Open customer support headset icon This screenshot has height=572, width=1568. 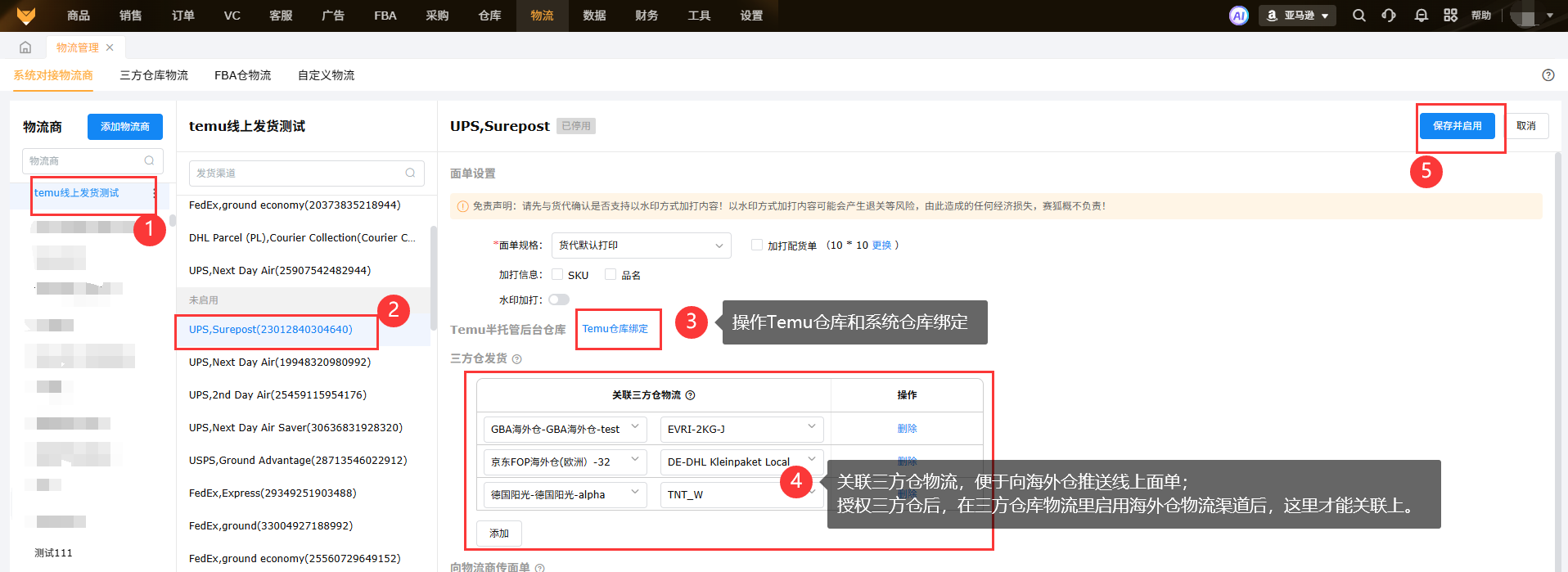tap(1389, 16)
